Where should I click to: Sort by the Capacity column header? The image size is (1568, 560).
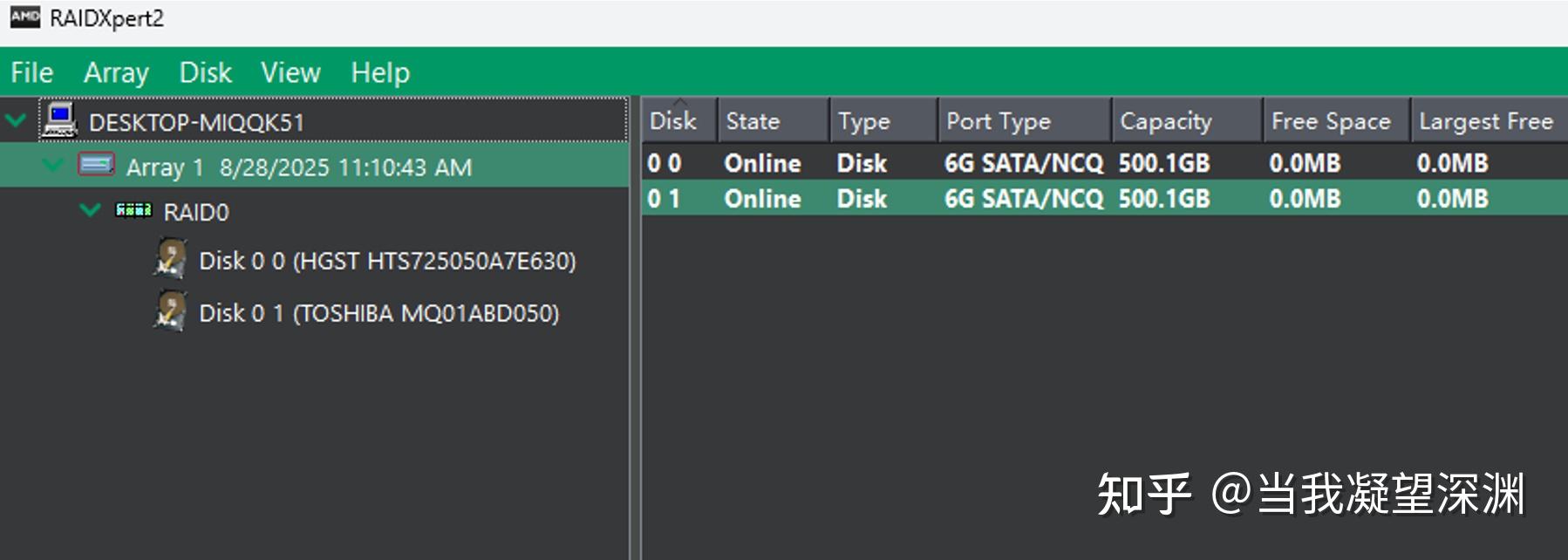(1188, 120)
